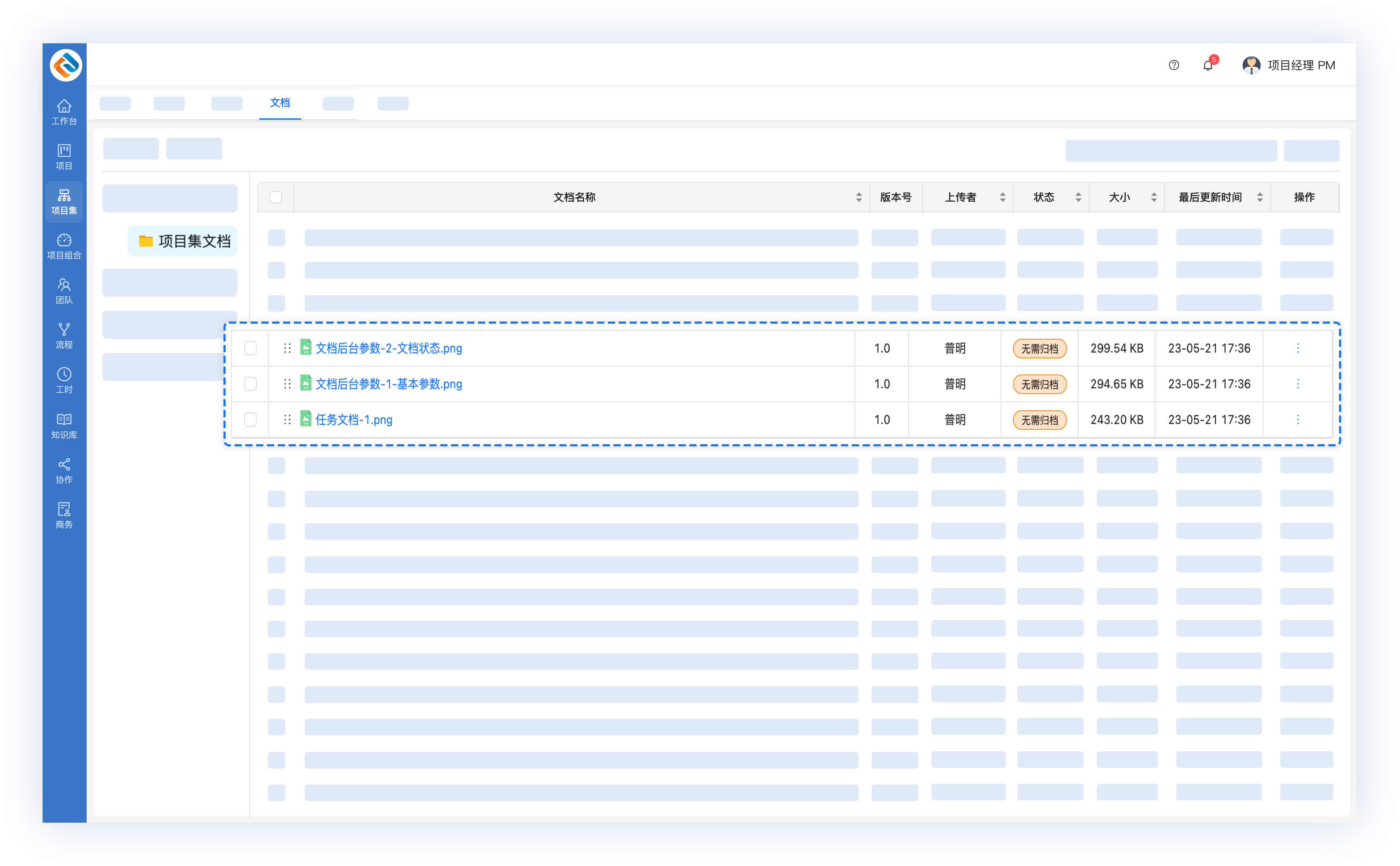Open 知识库 knowledge base icon
The width and height of the screenshot is (1400, 866).
pos(64,425)
